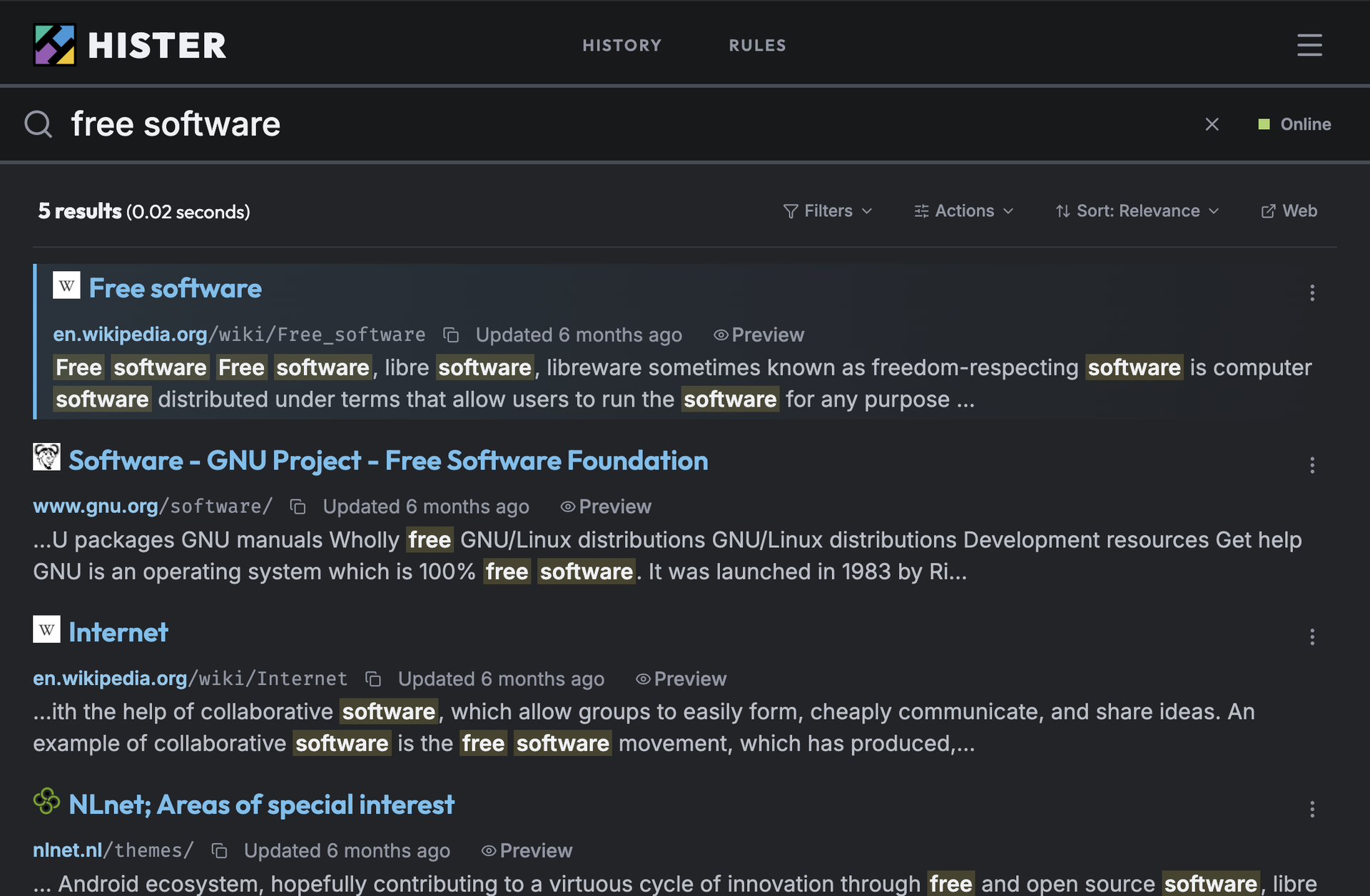Click the NLnet favicon icon
The image size is (1370, 896).
tap(46, 801)
